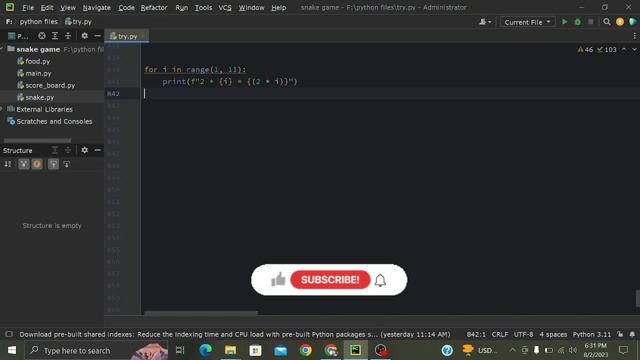Open the VCS menu
This screenshot has width=640, height=360.
225,7
